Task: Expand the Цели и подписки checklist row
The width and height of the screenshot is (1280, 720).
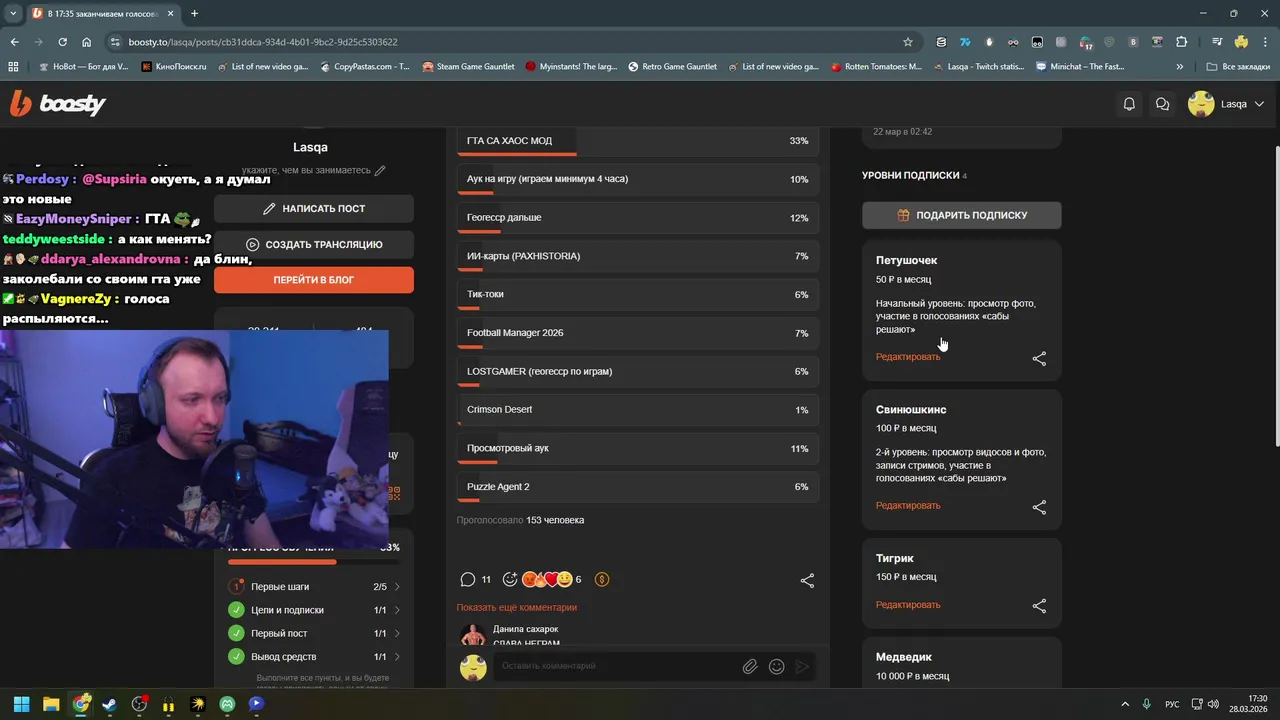Action: 314,610
